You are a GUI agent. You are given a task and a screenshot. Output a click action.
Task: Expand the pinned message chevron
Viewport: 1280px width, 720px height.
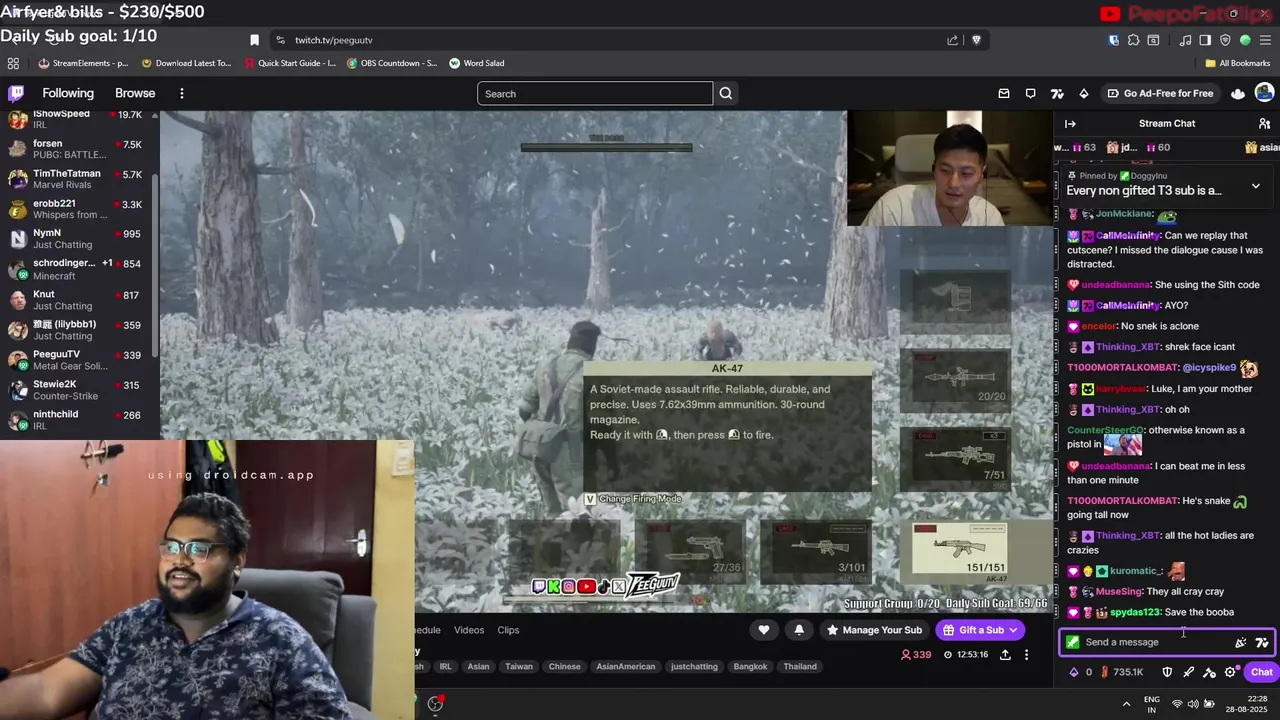[x=1255, y=186]
